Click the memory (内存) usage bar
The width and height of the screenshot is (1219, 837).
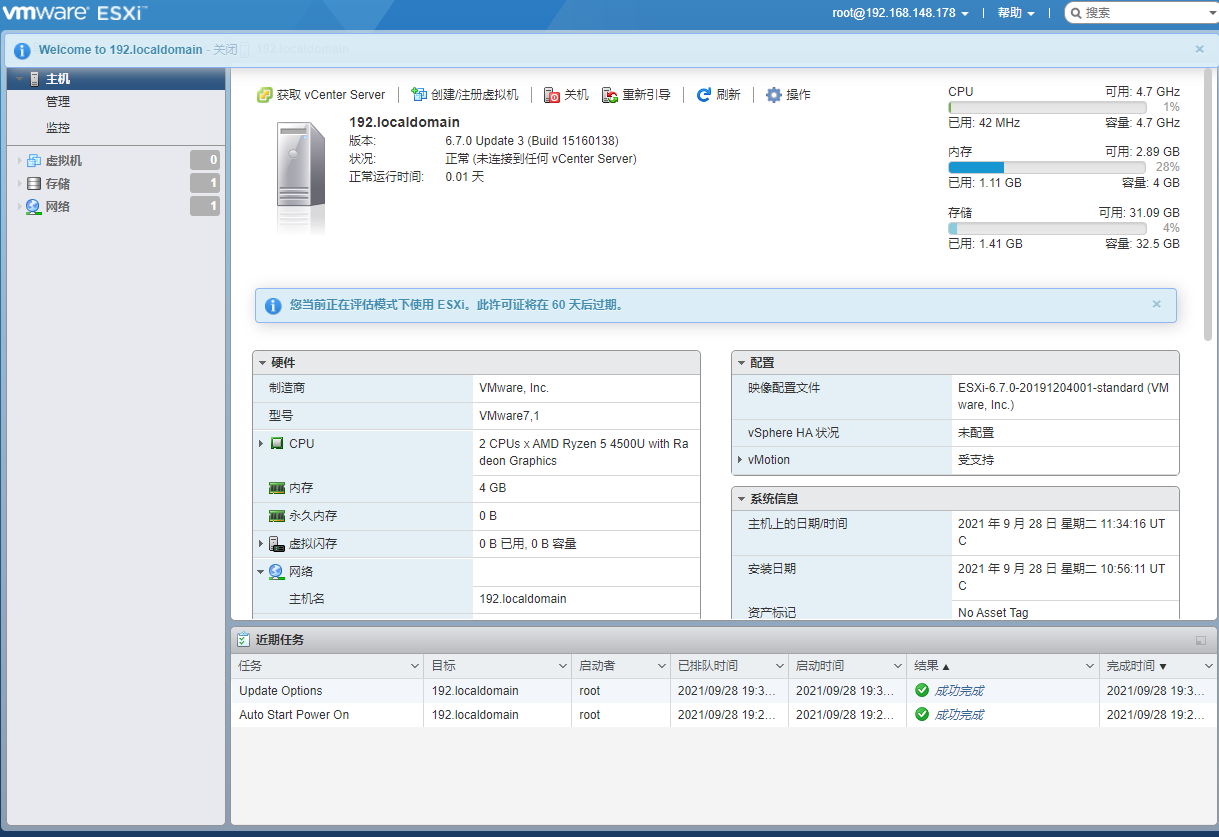[x=1047, y=167]
